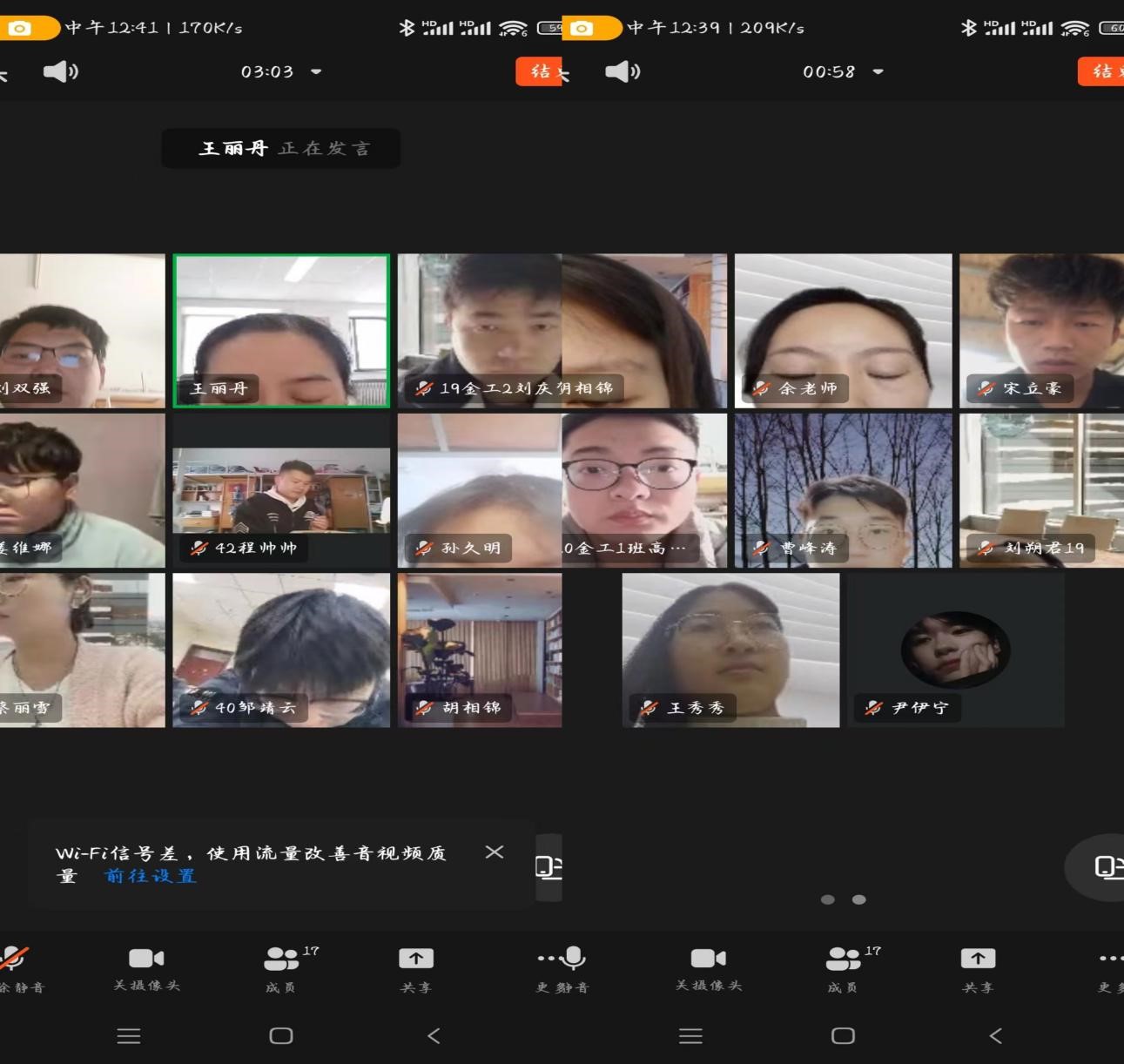Tap 共享 icon below the page indicator dots

click(978, 968)
